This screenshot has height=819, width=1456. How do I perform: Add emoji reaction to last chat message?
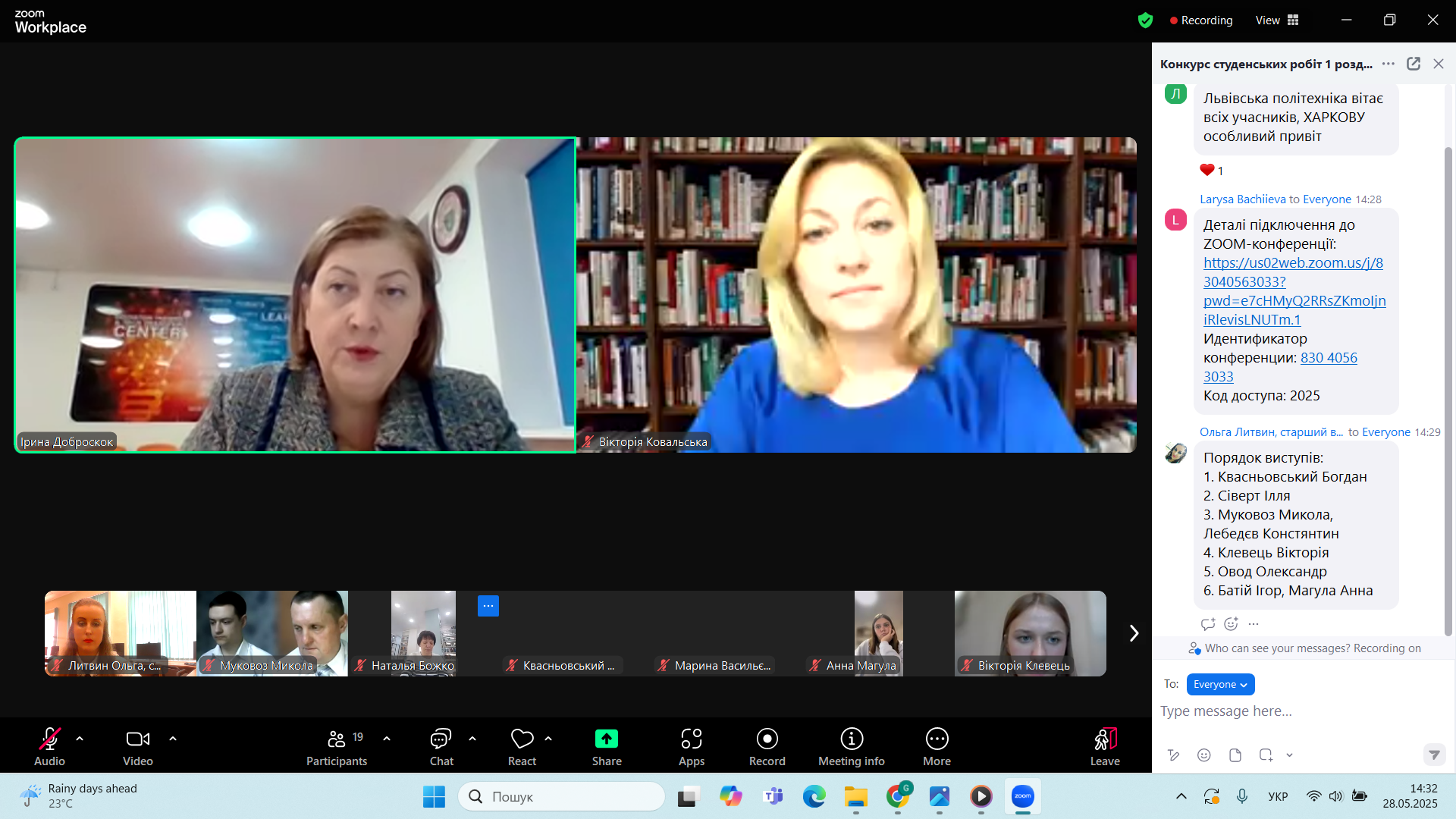click(1231, 624)
